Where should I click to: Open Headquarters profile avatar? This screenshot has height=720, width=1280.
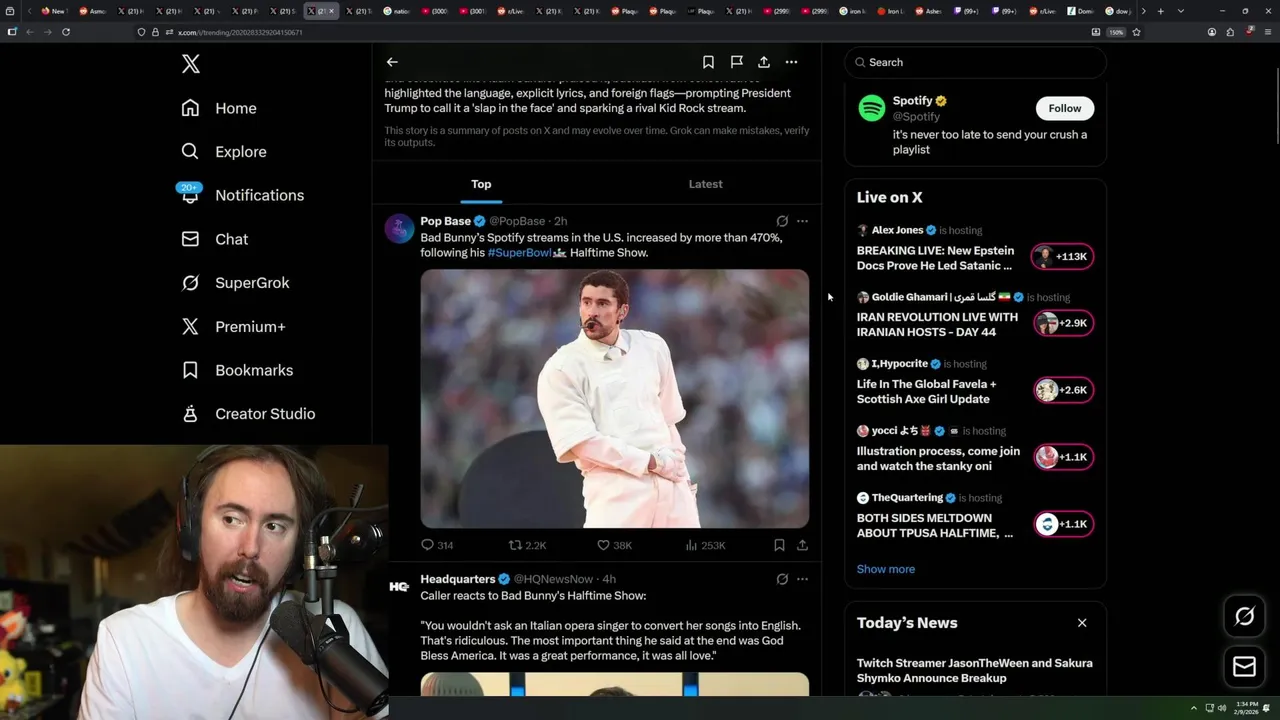click(x=399, y=587)
